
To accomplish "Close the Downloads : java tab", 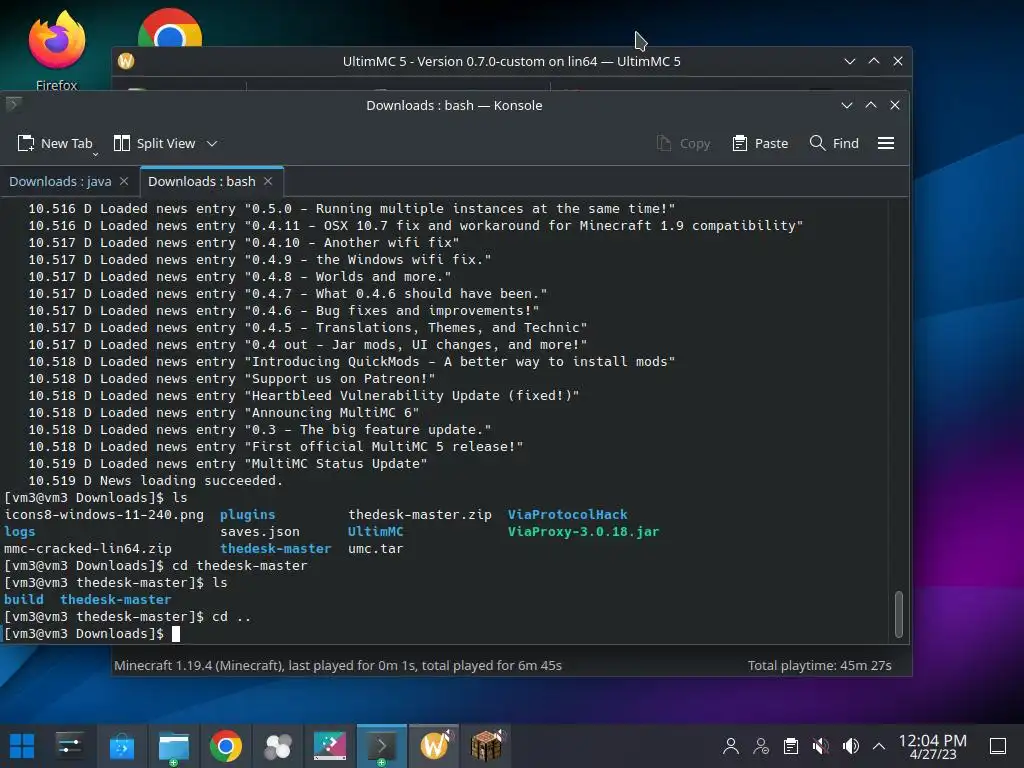I will (124, 181).
